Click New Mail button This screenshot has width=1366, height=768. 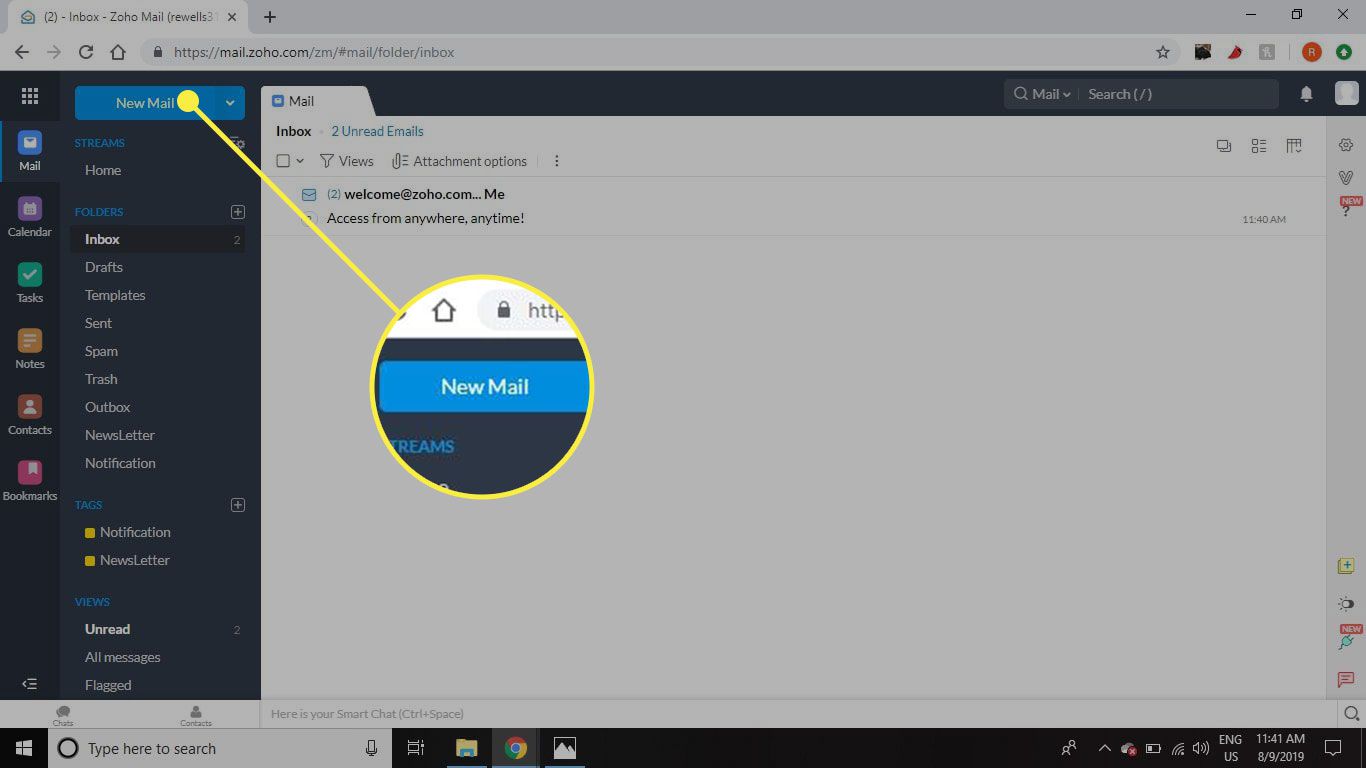tap(145, 103)
